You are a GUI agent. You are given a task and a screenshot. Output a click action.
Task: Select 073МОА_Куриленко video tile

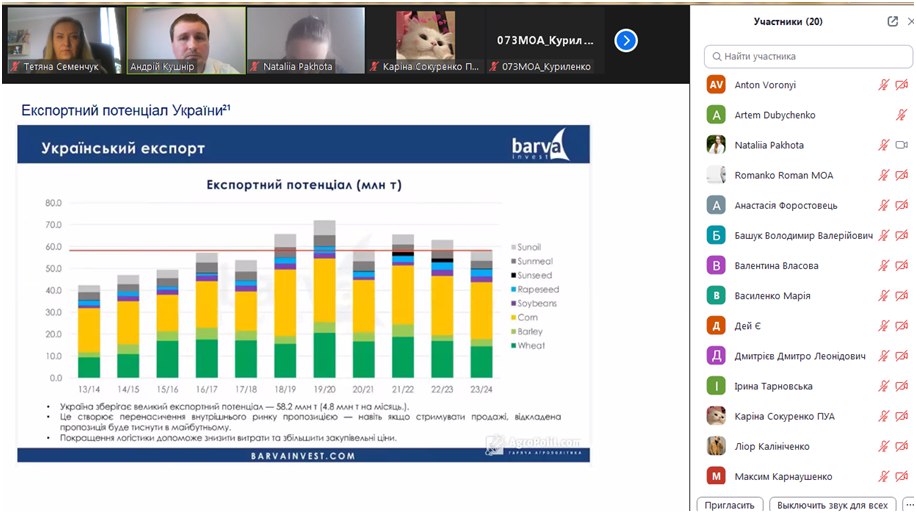tap(545, 40)
